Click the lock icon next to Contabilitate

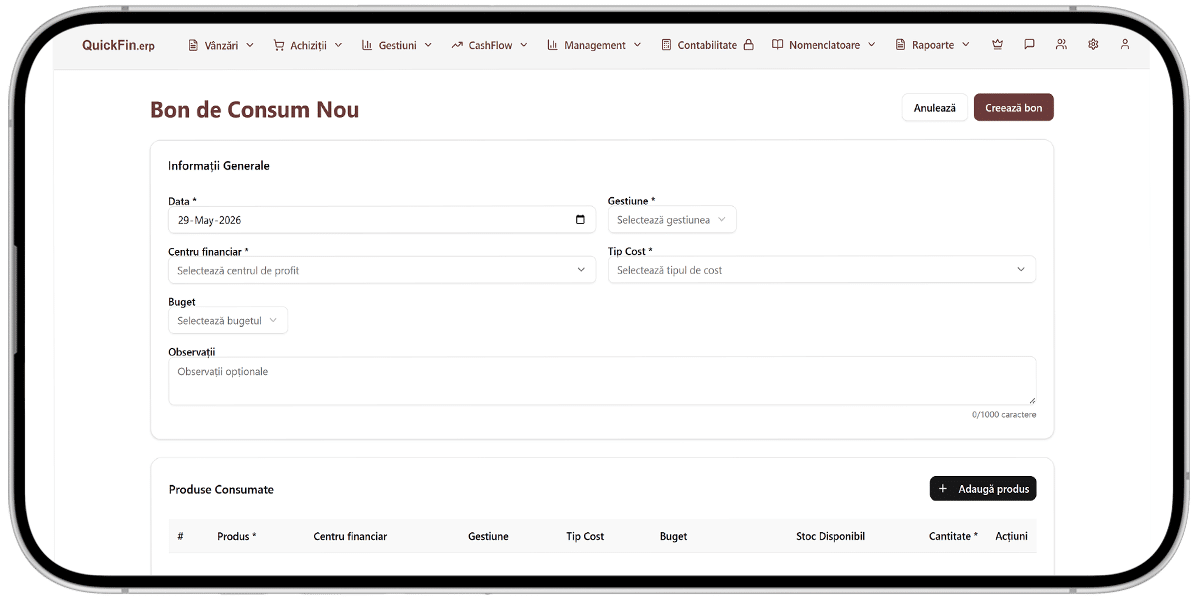click(748, 45)
